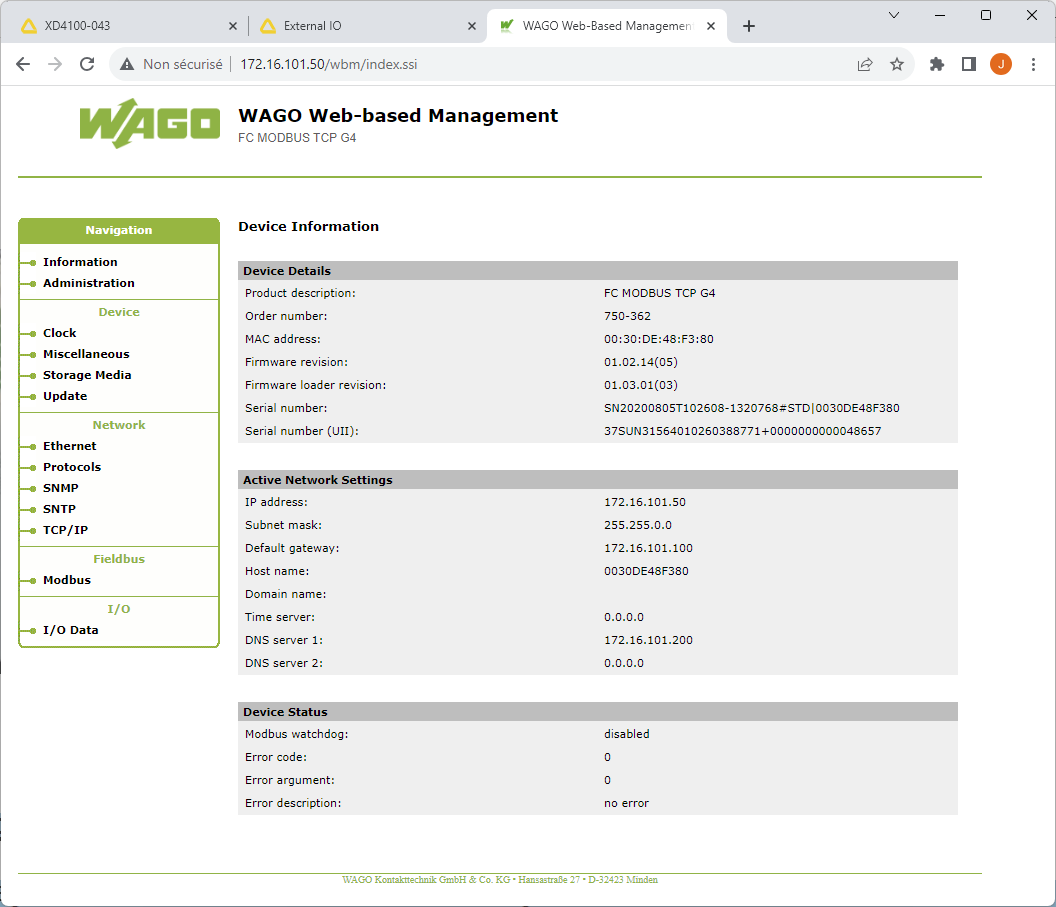Reload the page with the refresh icon
Viewport: 1056px width, 907px height.
pos(87,64)
